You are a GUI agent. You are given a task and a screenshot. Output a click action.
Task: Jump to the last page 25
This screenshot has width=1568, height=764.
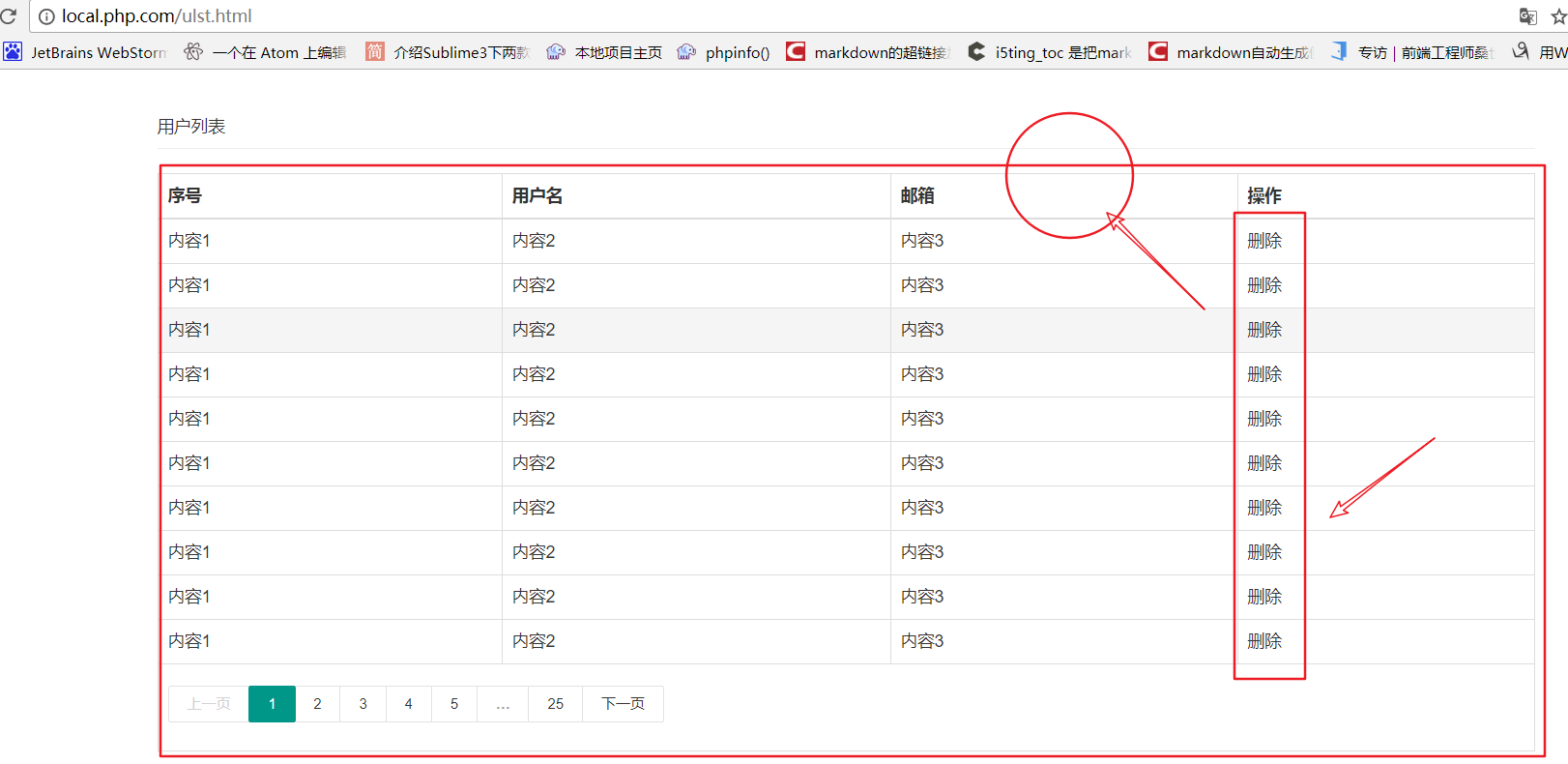pyautogui.click(x=555, y=704)
